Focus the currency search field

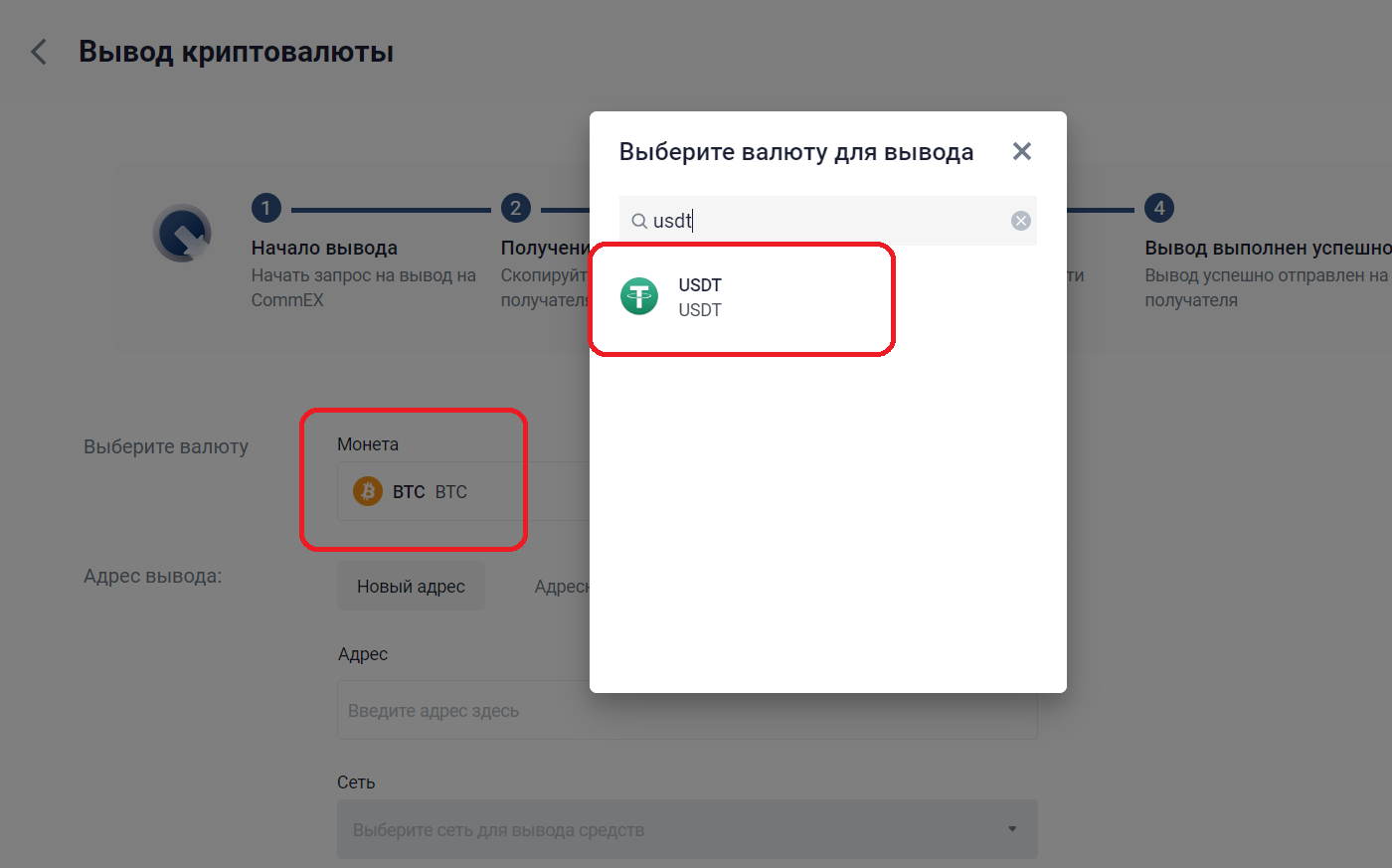pyautogui.click(x=825, y=221)
